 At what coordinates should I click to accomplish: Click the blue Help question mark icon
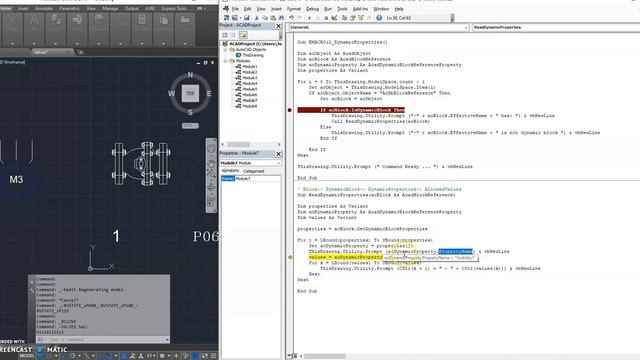tap(379, 18)
